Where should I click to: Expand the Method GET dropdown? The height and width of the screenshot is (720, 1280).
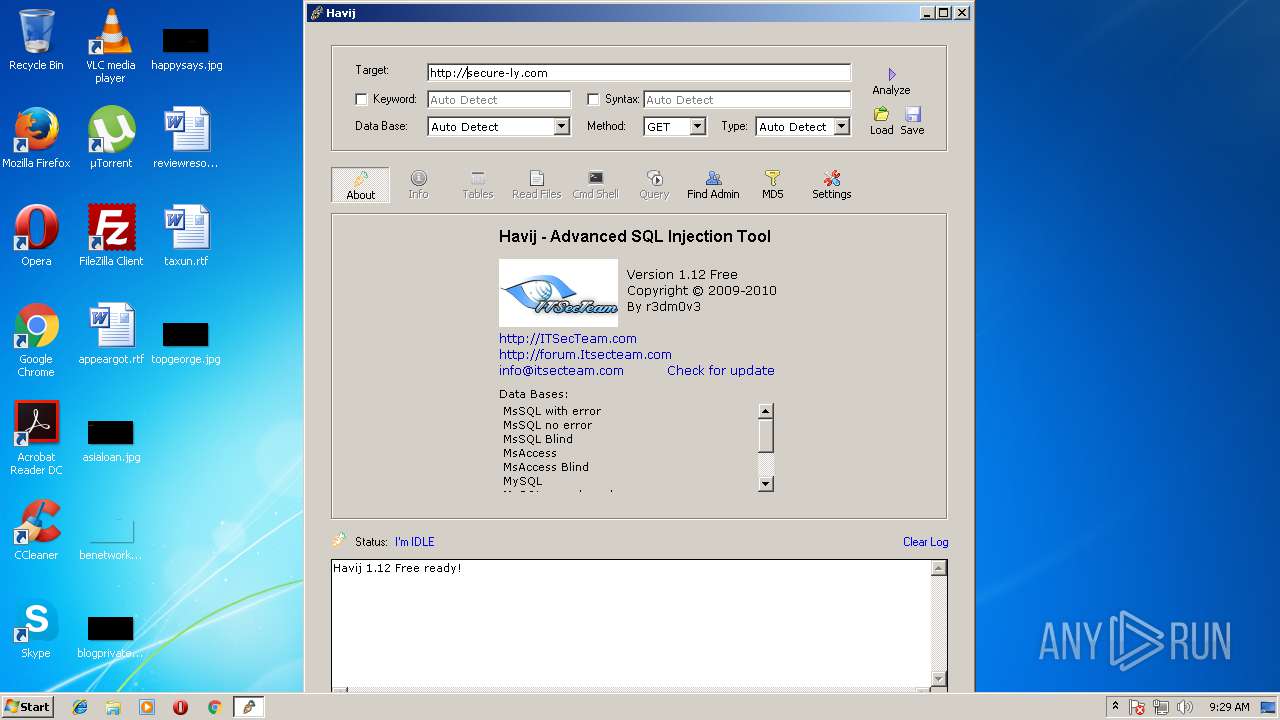point(697,127)
